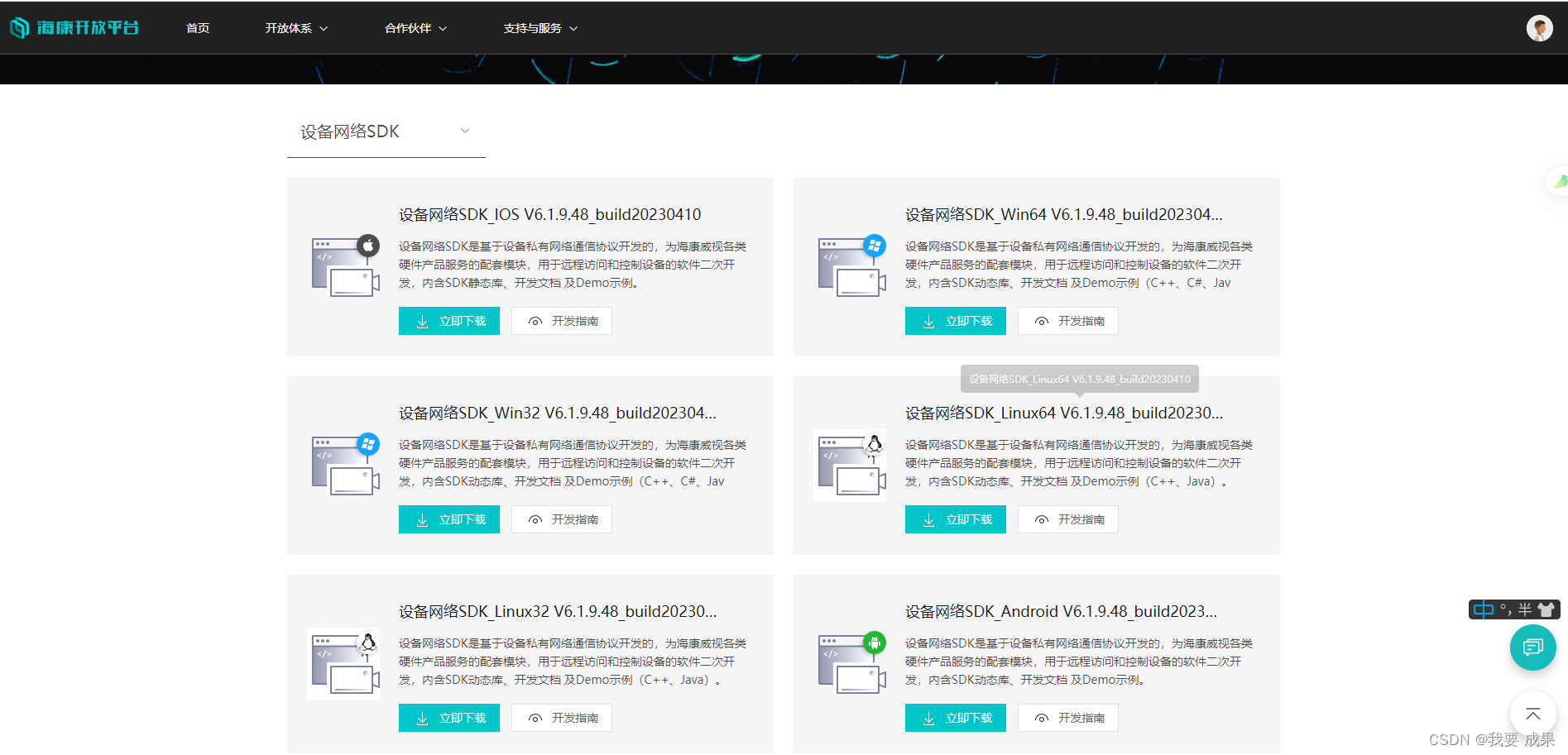View 开发指南 for the Android SDK
The width and height of the screenshot is (1568, 755).
coord(1067,718)
